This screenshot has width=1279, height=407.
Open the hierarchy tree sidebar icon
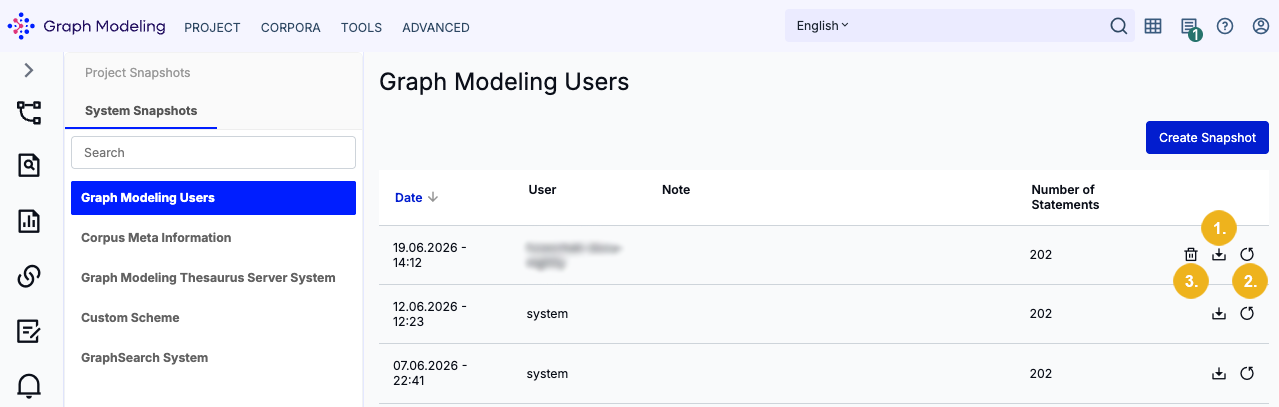(29, 112)
